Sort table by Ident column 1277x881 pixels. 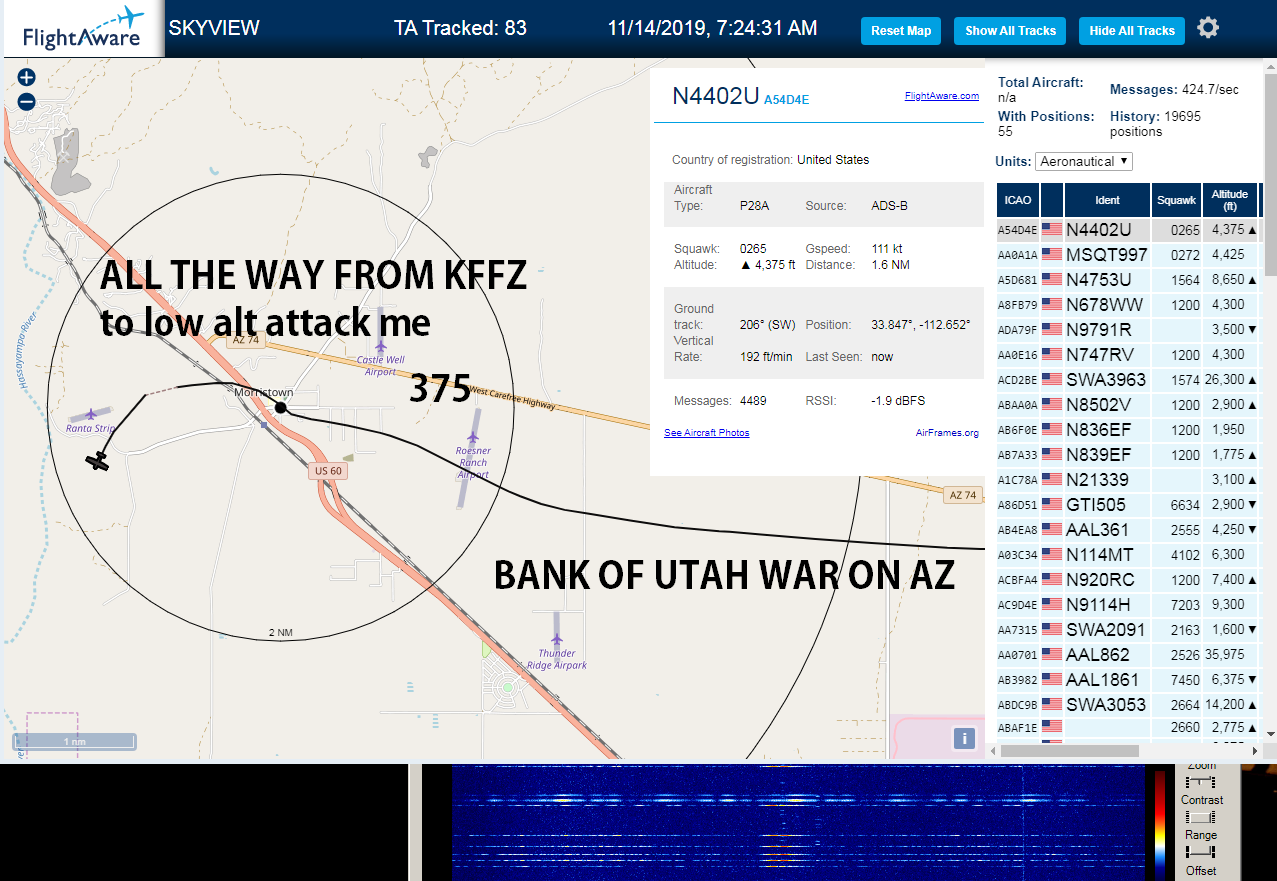[1107, 200]
